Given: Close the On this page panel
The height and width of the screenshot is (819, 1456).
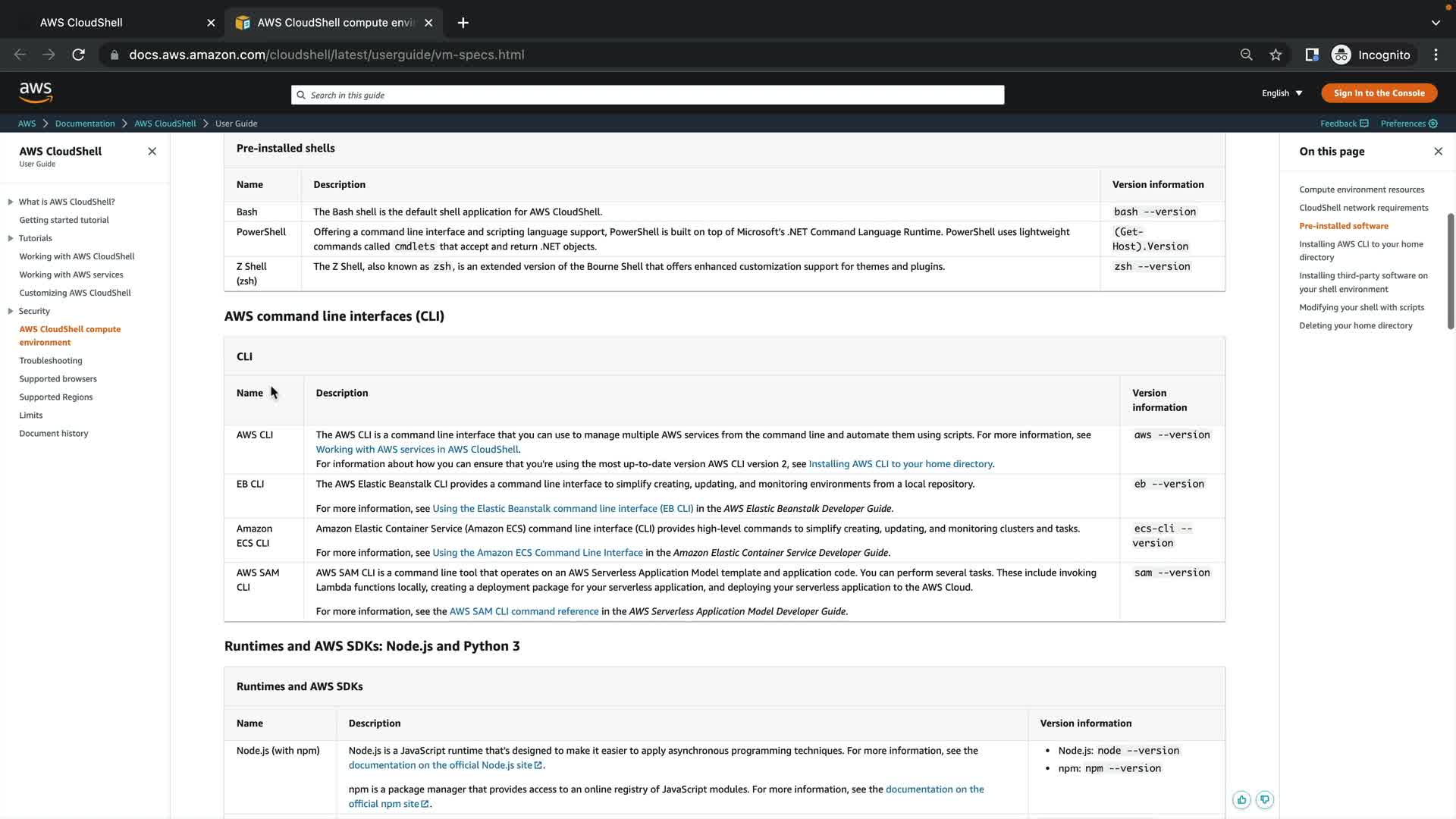Looking at the screenshot, I should click(x=1438, y=151).
